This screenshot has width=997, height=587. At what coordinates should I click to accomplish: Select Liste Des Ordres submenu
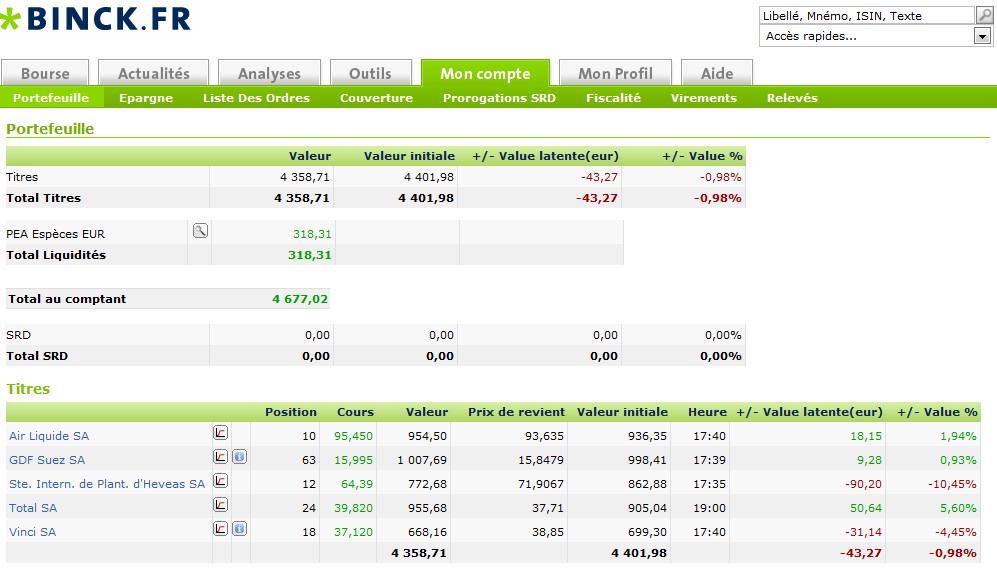point(256,98)
